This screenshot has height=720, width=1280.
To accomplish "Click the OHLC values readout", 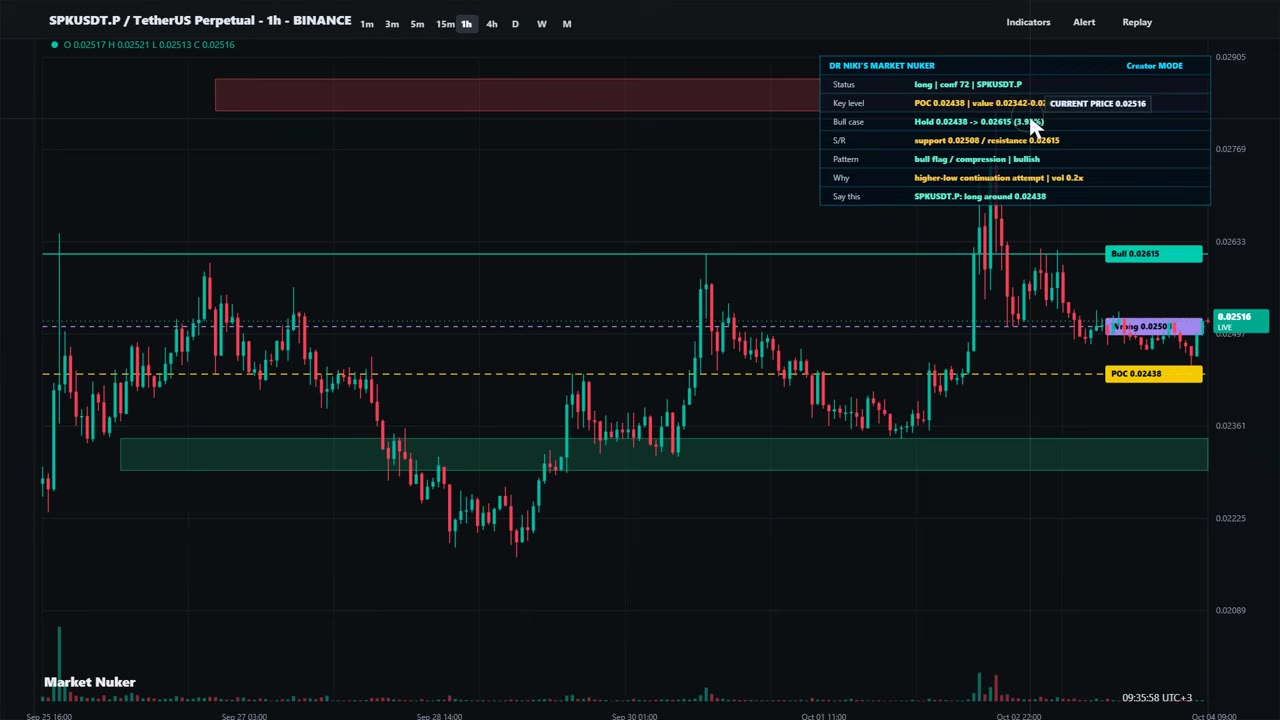I will coord(149,44).
